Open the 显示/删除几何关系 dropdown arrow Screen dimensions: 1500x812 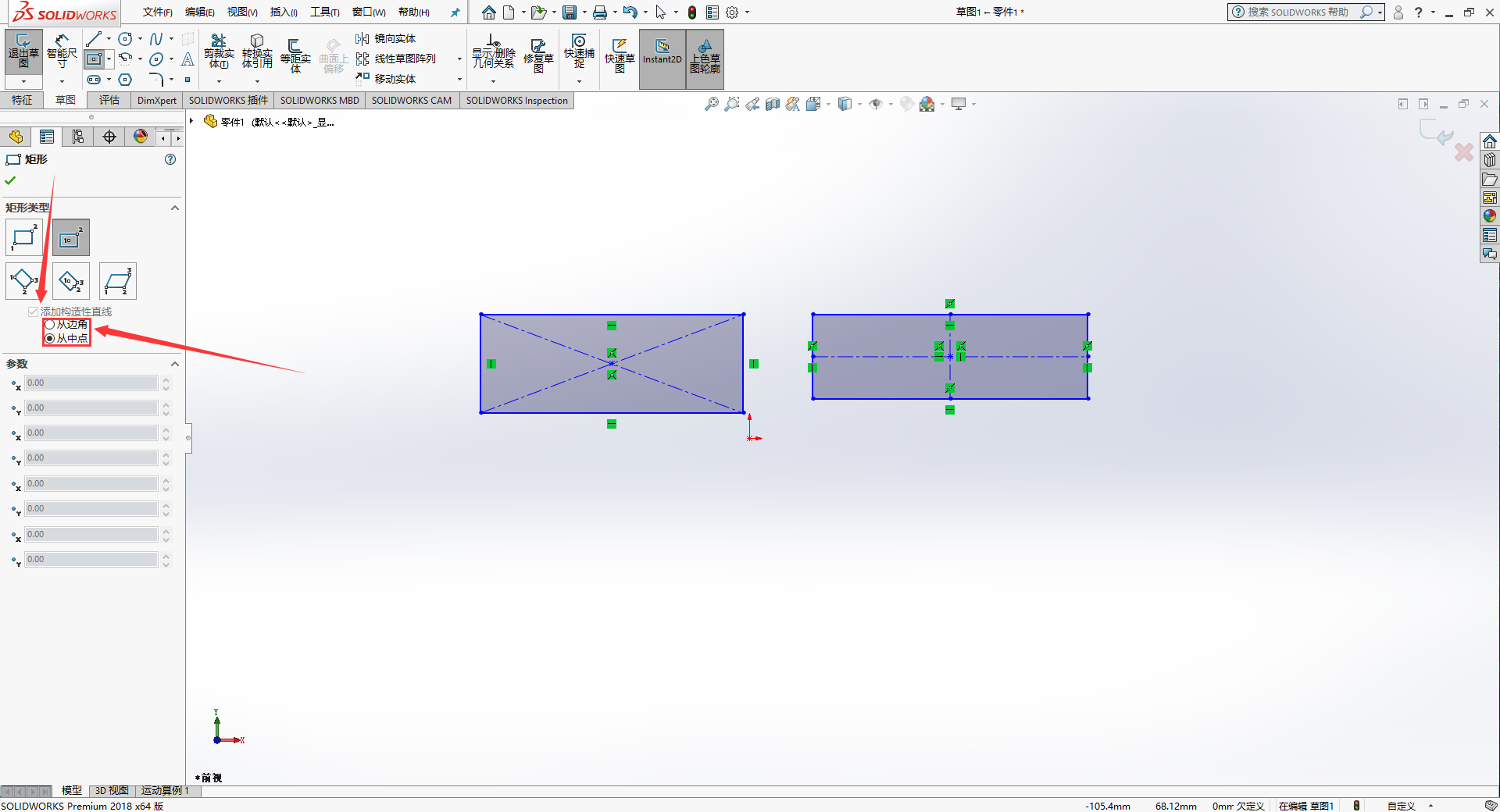(x=493, y=81)
